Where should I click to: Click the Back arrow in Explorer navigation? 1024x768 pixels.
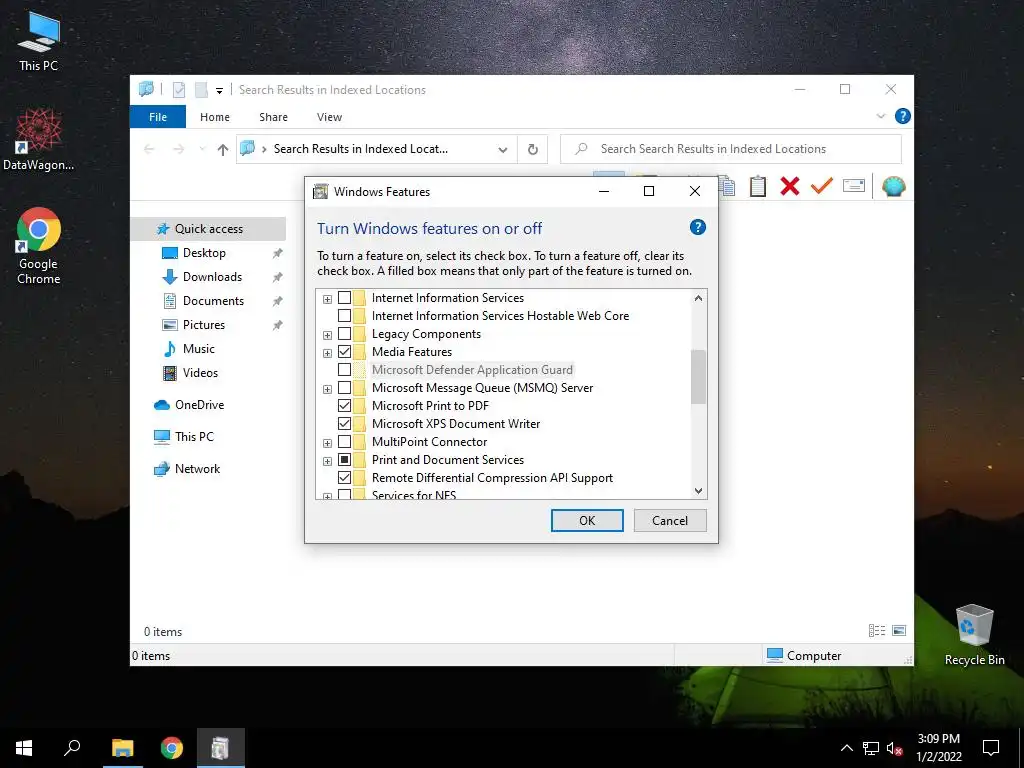149,150
